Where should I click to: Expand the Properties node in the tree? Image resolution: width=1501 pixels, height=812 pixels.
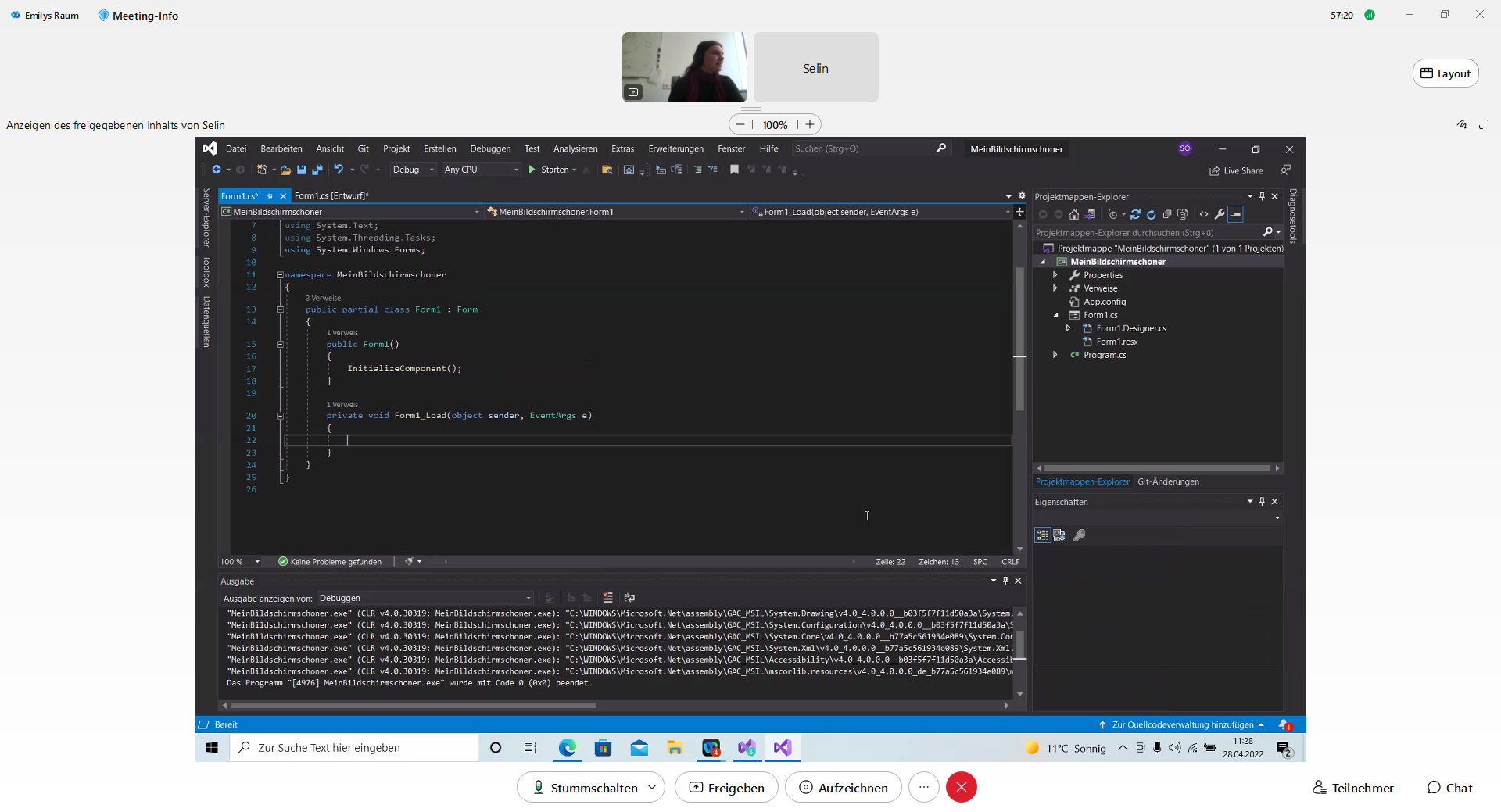coord(1055,275)
